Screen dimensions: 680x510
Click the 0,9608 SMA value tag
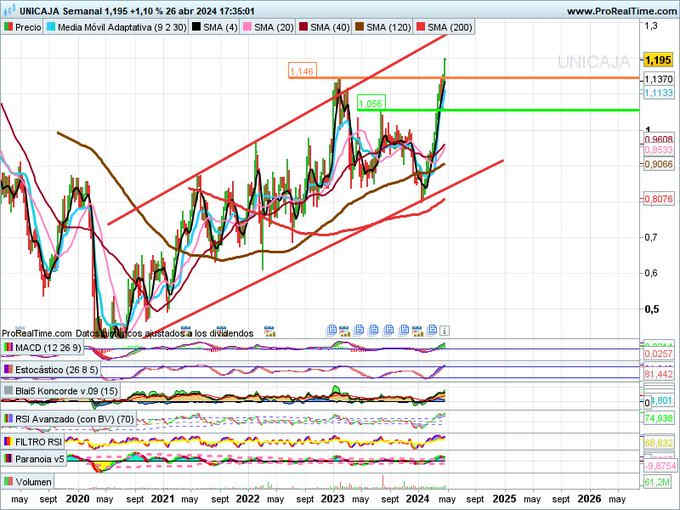pos(658,139)
